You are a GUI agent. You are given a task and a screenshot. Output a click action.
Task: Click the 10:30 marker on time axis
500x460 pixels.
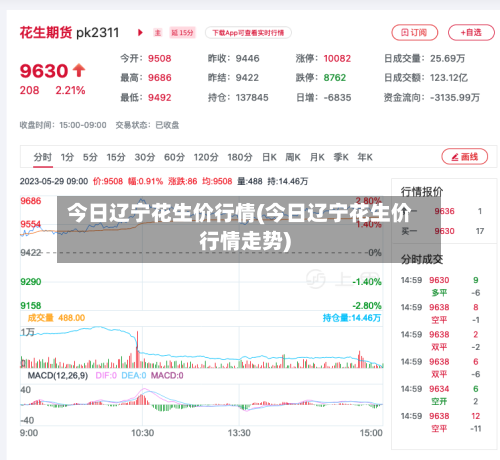coord(142,433)
